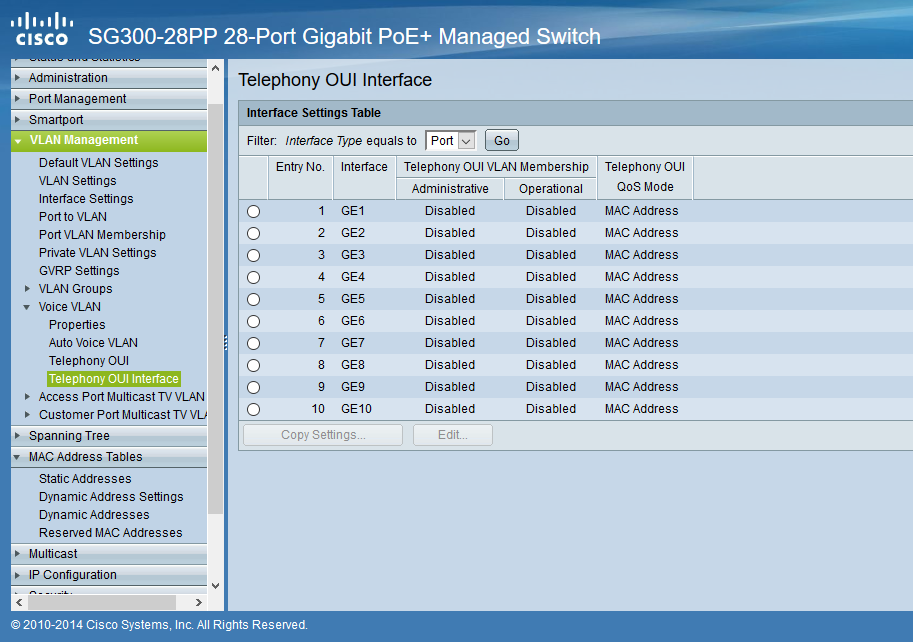
Task: Go to Interface Settings under VLAN Management
Action: (x=86, y=199)
